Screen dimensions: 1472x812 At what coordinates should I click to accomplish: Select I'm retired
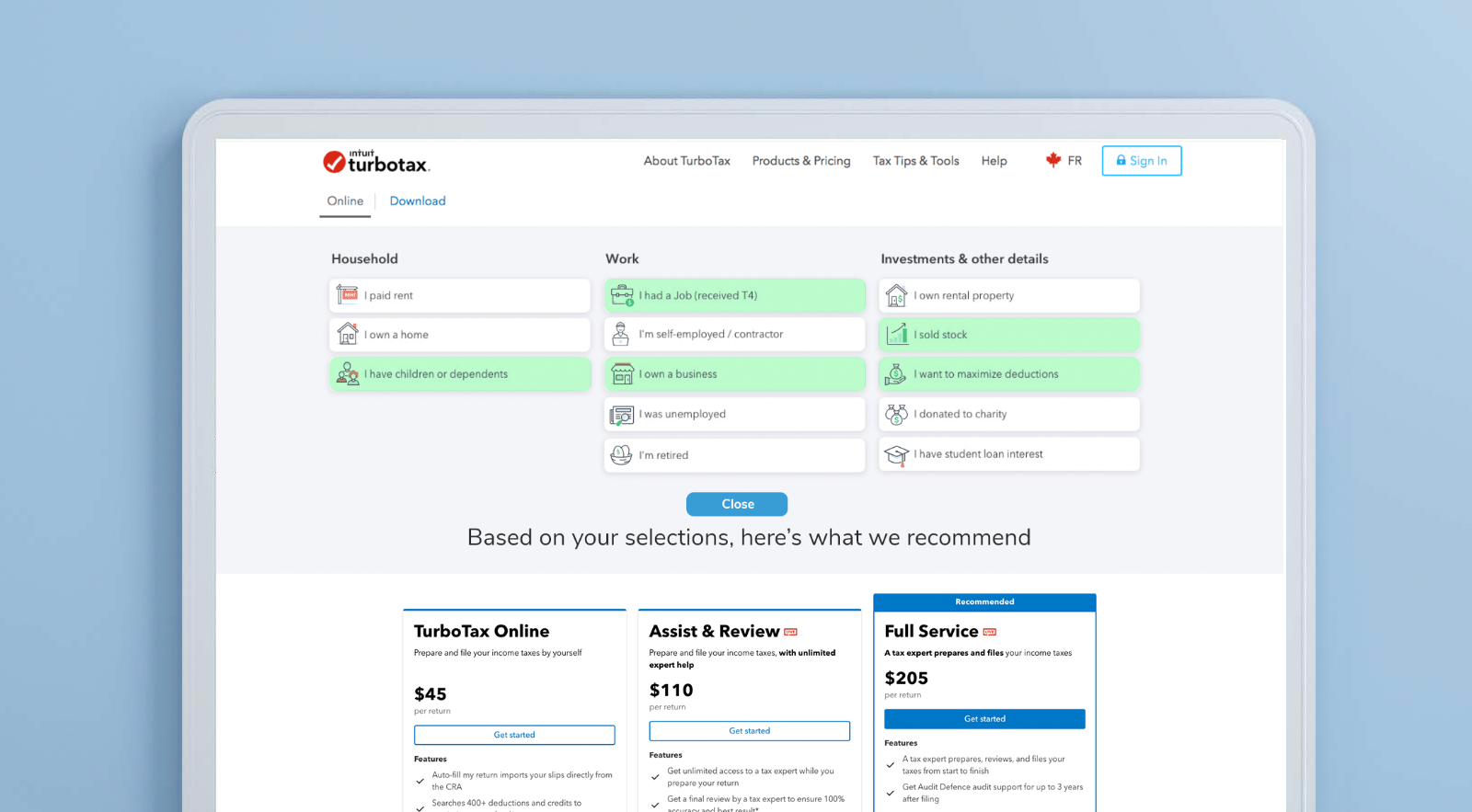tap(735, 455)
